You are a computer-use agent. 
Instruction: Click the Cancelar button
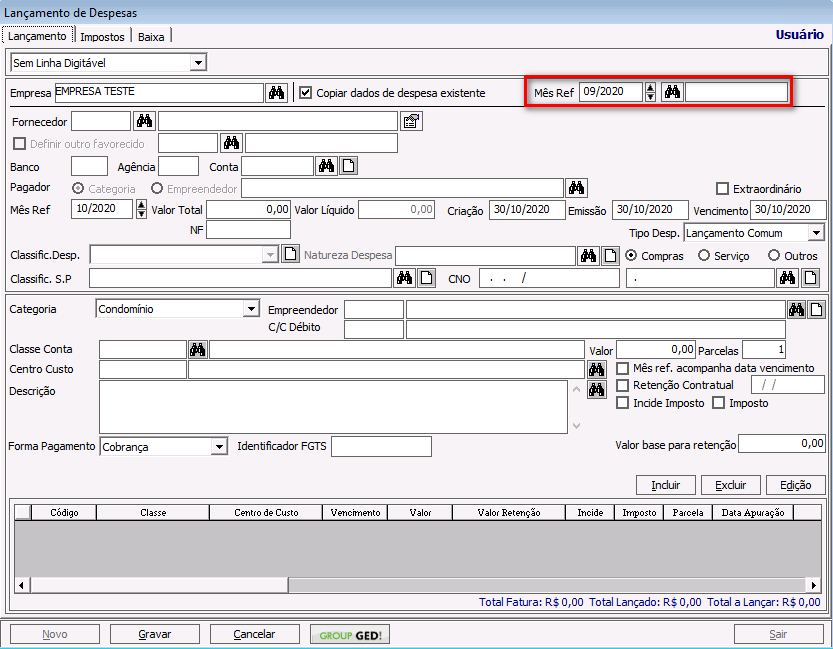click(254, 634)
